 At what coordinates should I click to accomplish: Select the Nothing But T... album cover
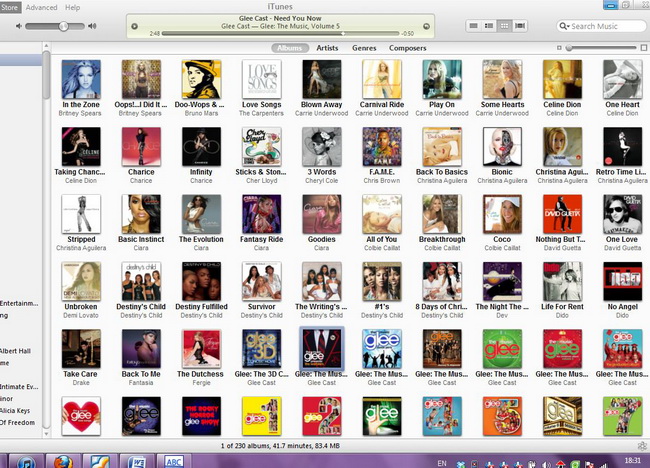(x=563, y=214)
